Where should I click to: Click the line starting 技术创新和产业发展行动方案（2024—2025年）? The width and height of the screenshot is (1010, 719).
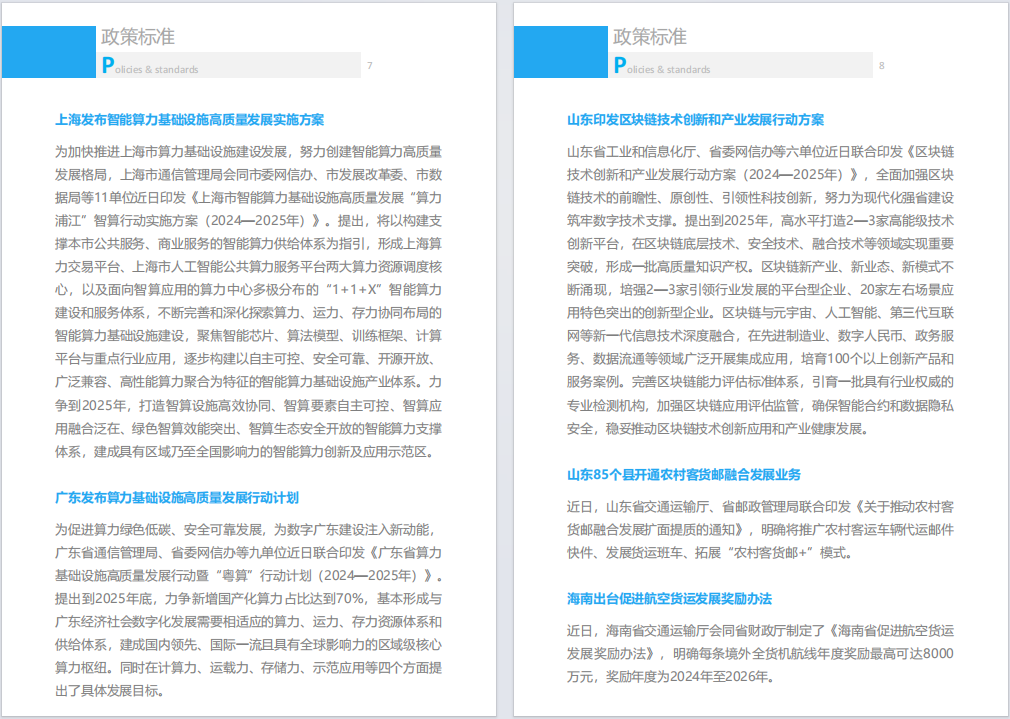coord(761,175)
